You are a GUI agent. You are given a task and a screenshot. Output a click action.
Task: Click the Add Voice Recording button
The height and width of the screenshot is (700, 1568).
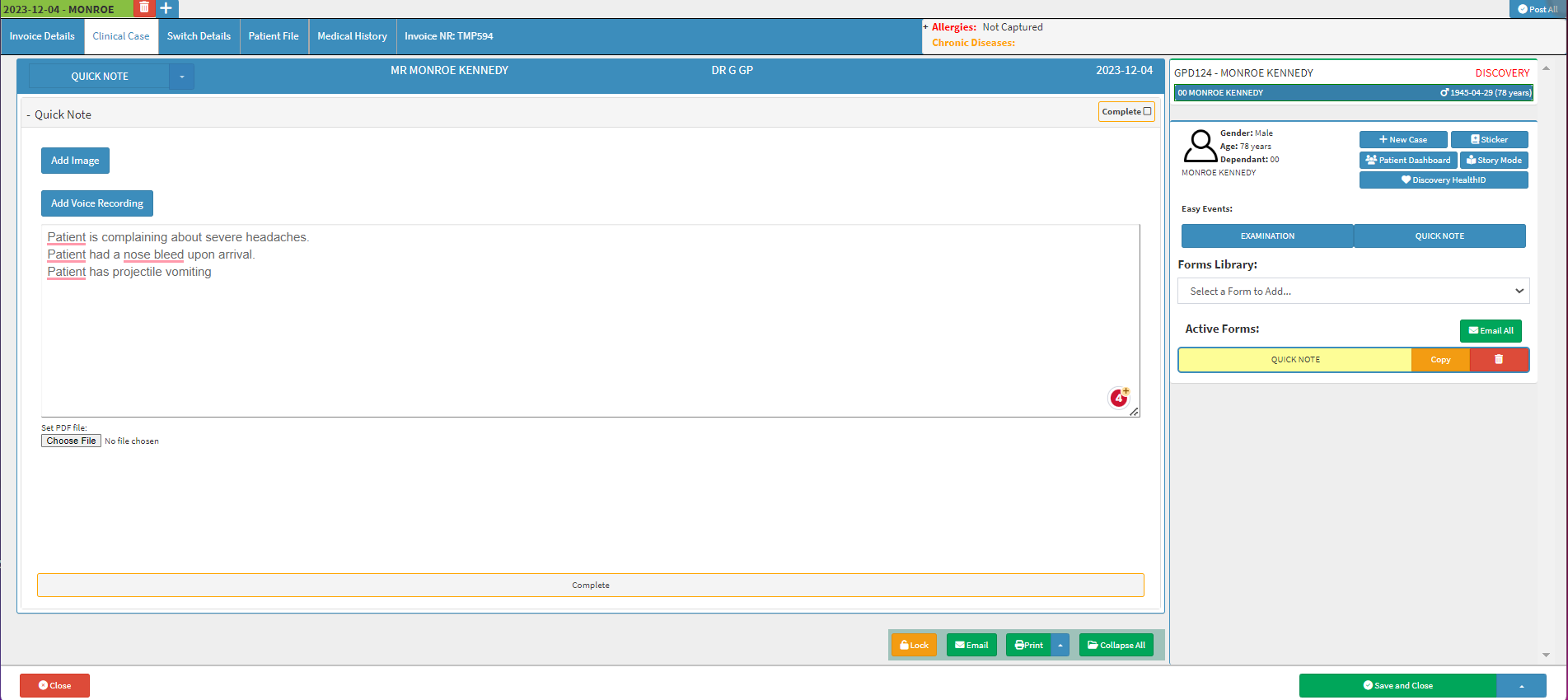pos(97,203)
